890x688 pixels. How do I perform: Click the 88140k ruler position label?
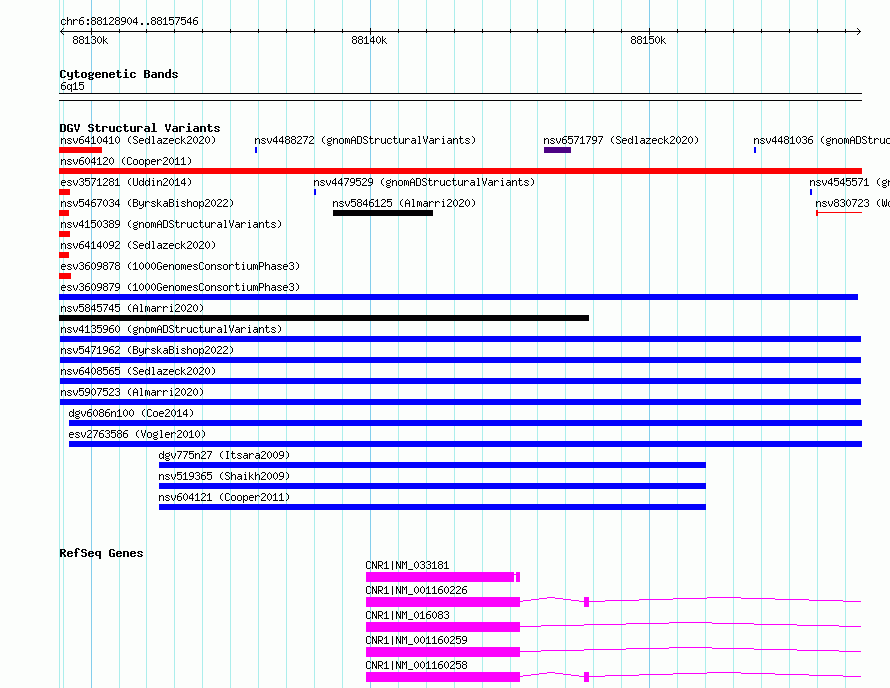coord(369,40)
